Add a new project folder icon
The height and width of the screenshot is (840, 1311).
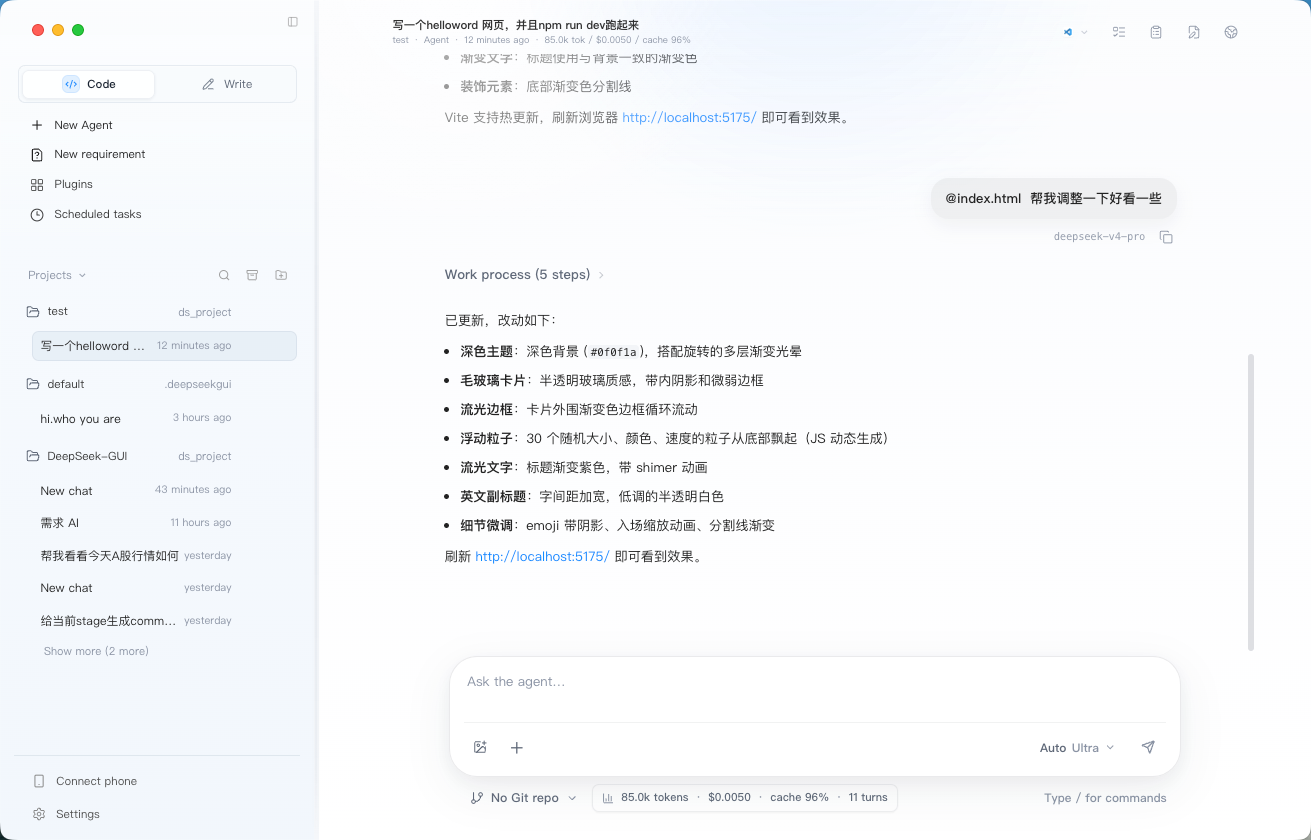[x=281, y=275]
